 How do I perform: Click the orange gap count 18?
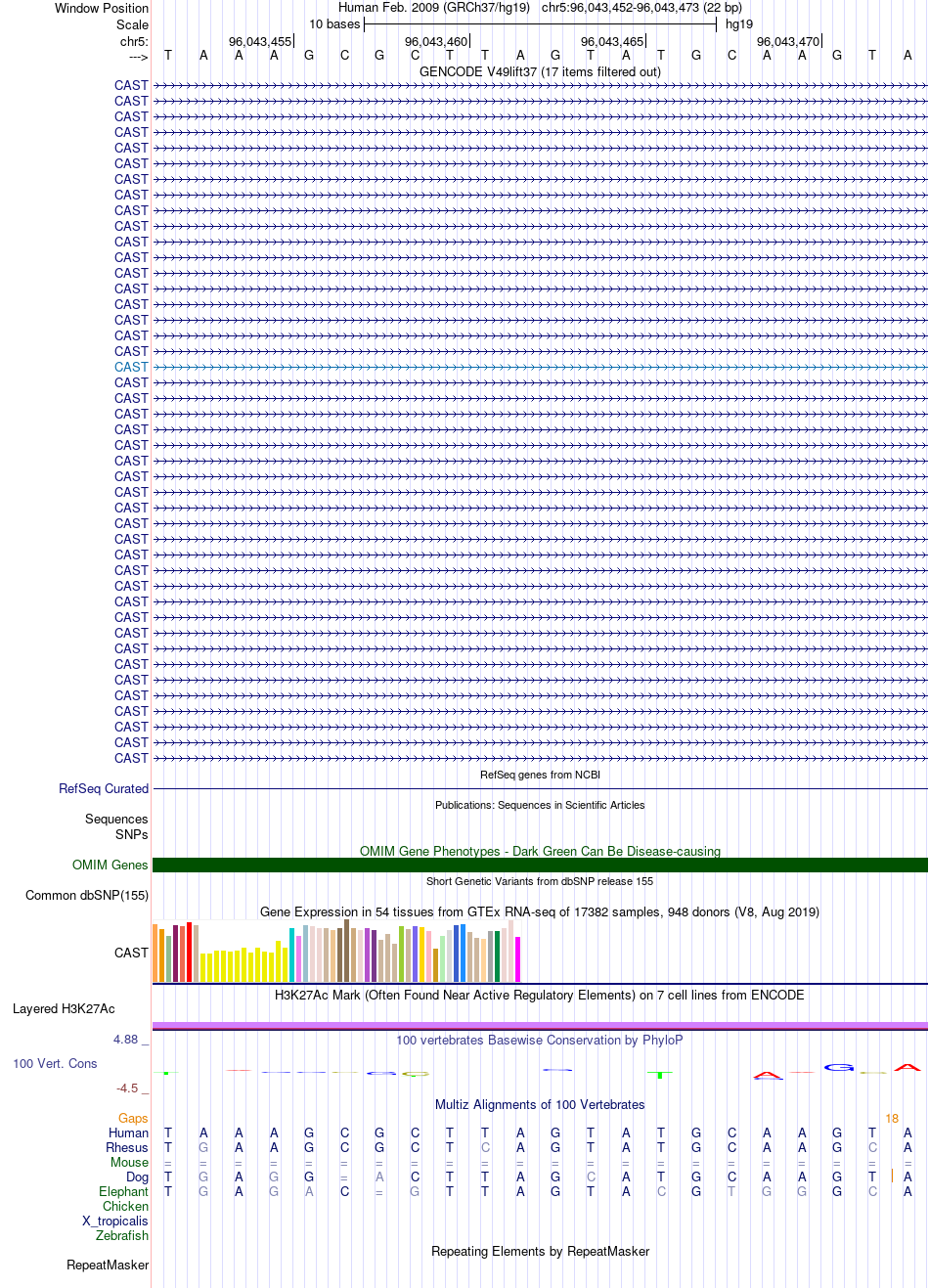point(892,1118)
